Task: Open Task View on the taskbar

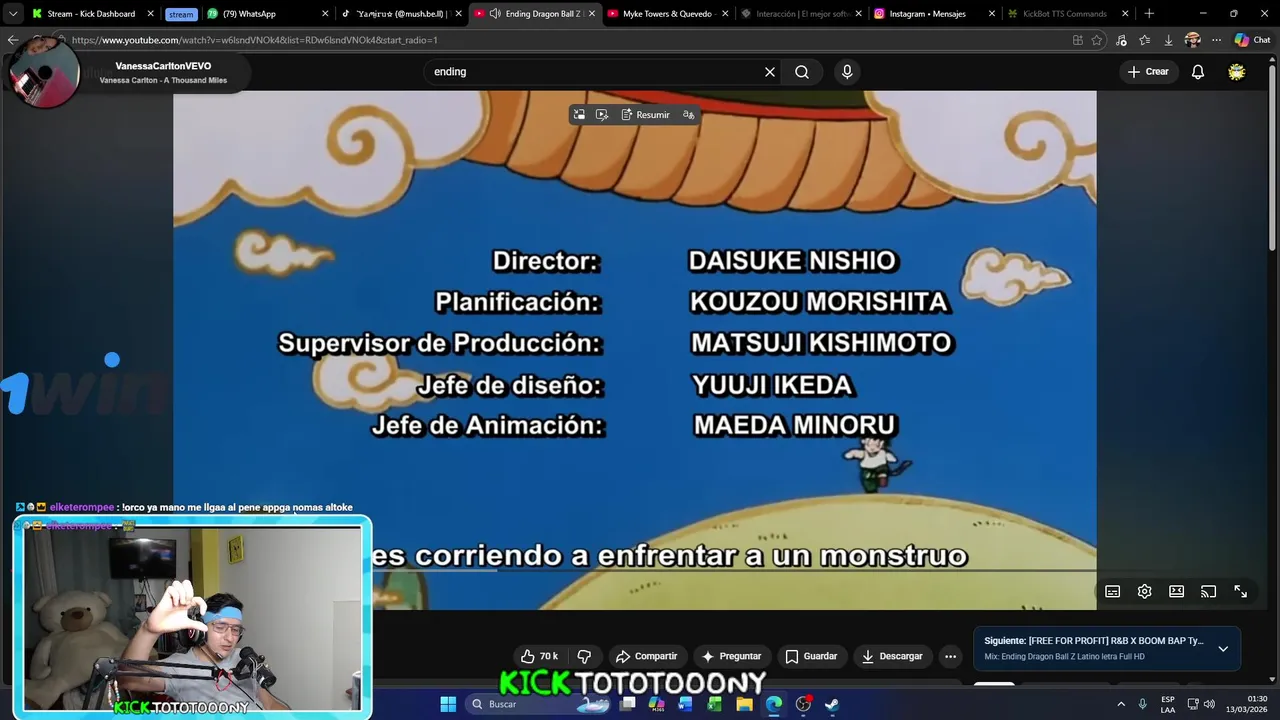Action: pyautogui.click(x=627, y=704)
